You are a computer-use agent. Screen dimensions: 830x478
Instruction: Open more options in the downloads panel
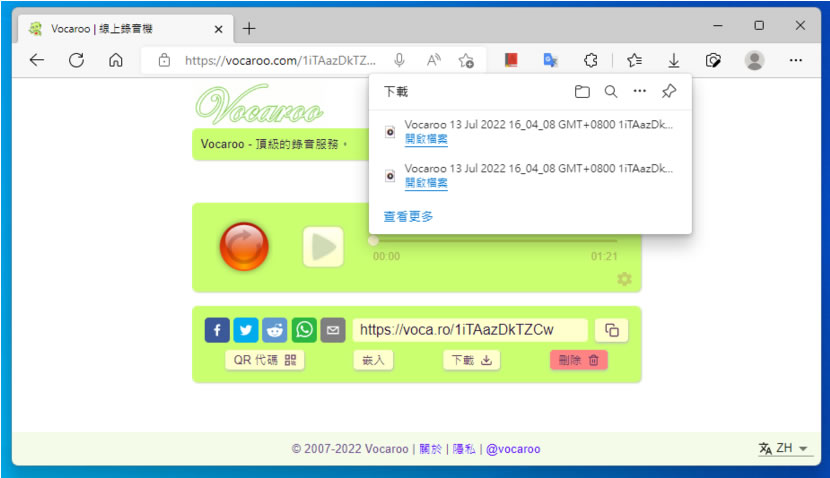tap(639, 91)
